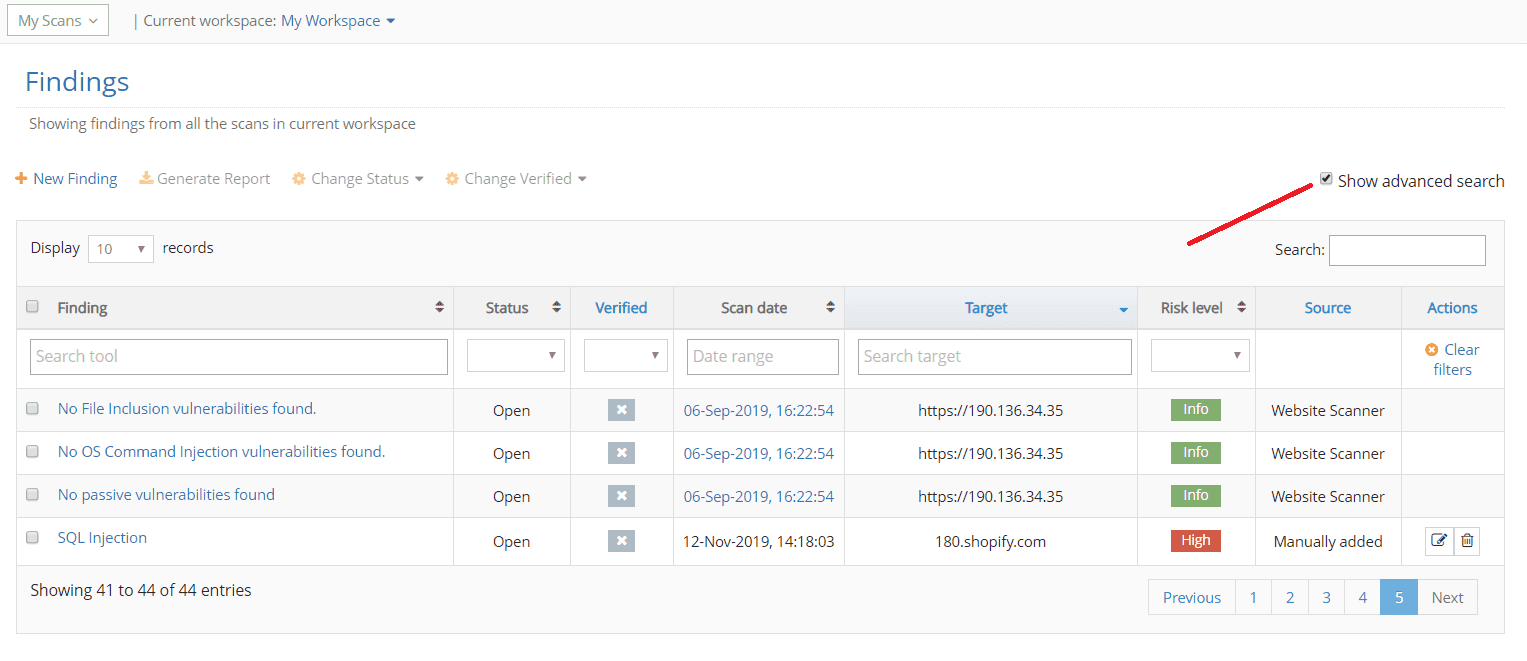Image resolution: width=1527 pixels, height=661 pixels.
Task: Click the Next pagination button
Action: [1447, 597]
